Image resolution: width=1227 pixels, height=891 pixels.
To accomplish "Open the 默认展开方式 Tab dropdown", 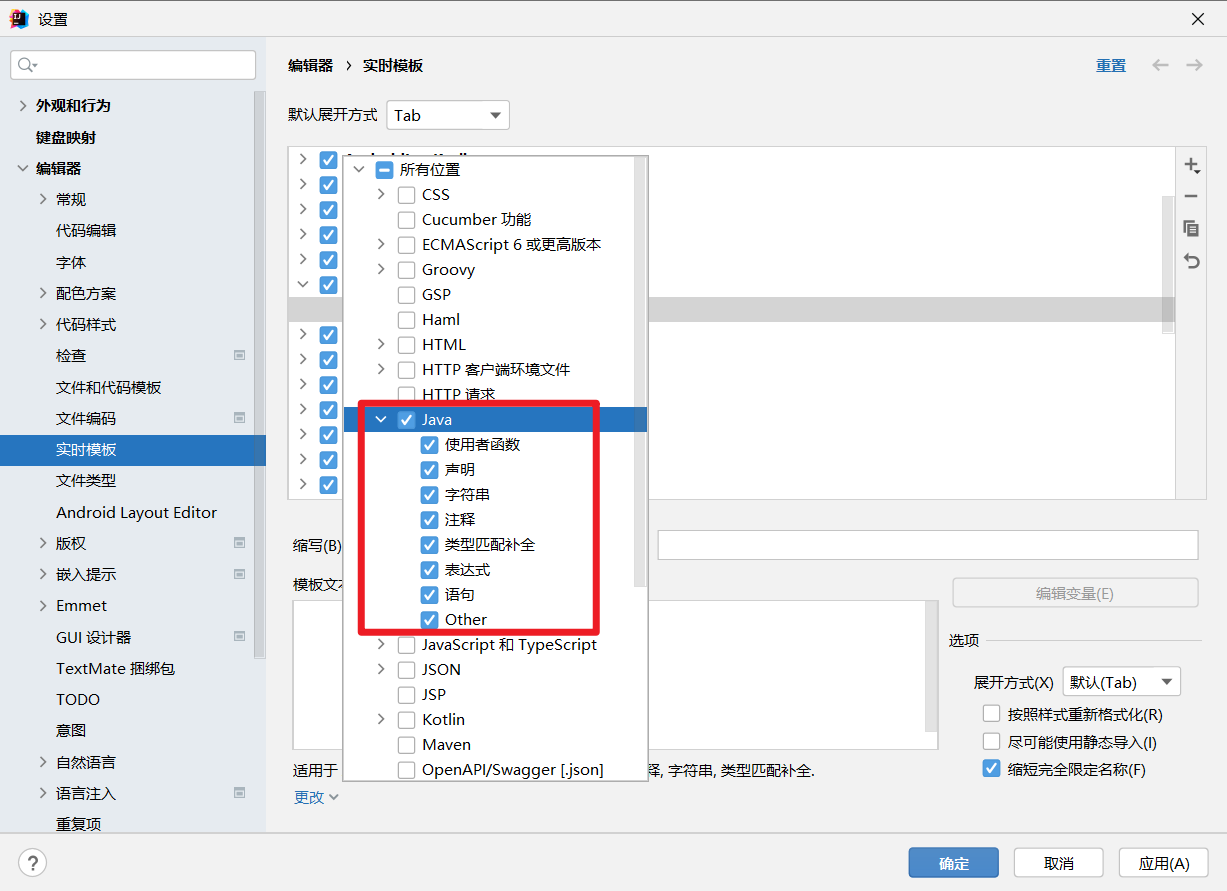I will 448,115.
